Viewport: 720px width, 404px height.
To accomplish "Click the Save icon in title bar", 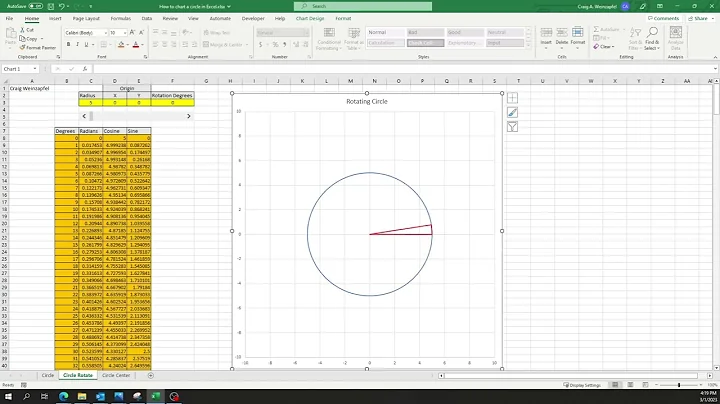I will tap(51, 6).
